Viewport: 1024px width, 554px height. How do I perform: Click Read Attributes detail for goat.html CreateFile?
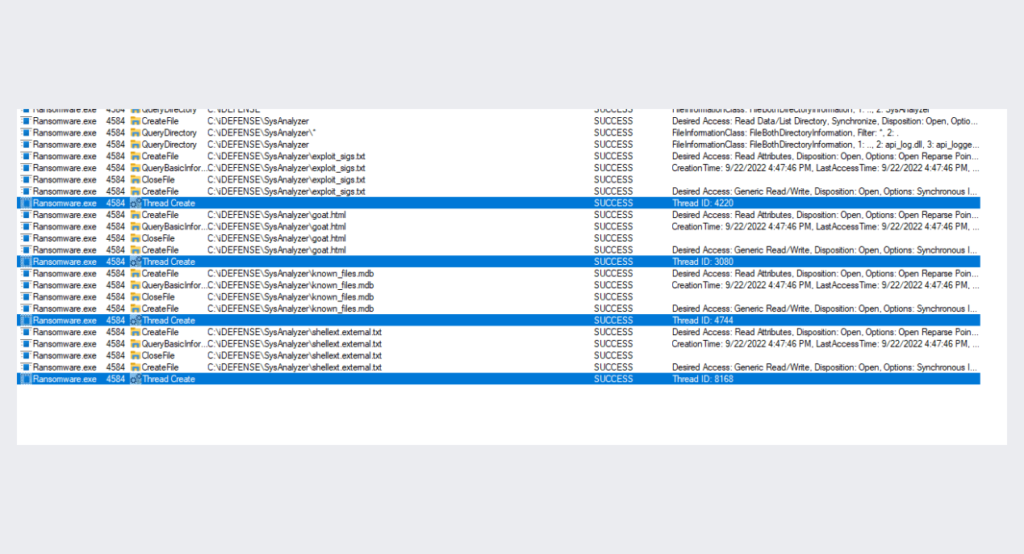tap(825, 215)
